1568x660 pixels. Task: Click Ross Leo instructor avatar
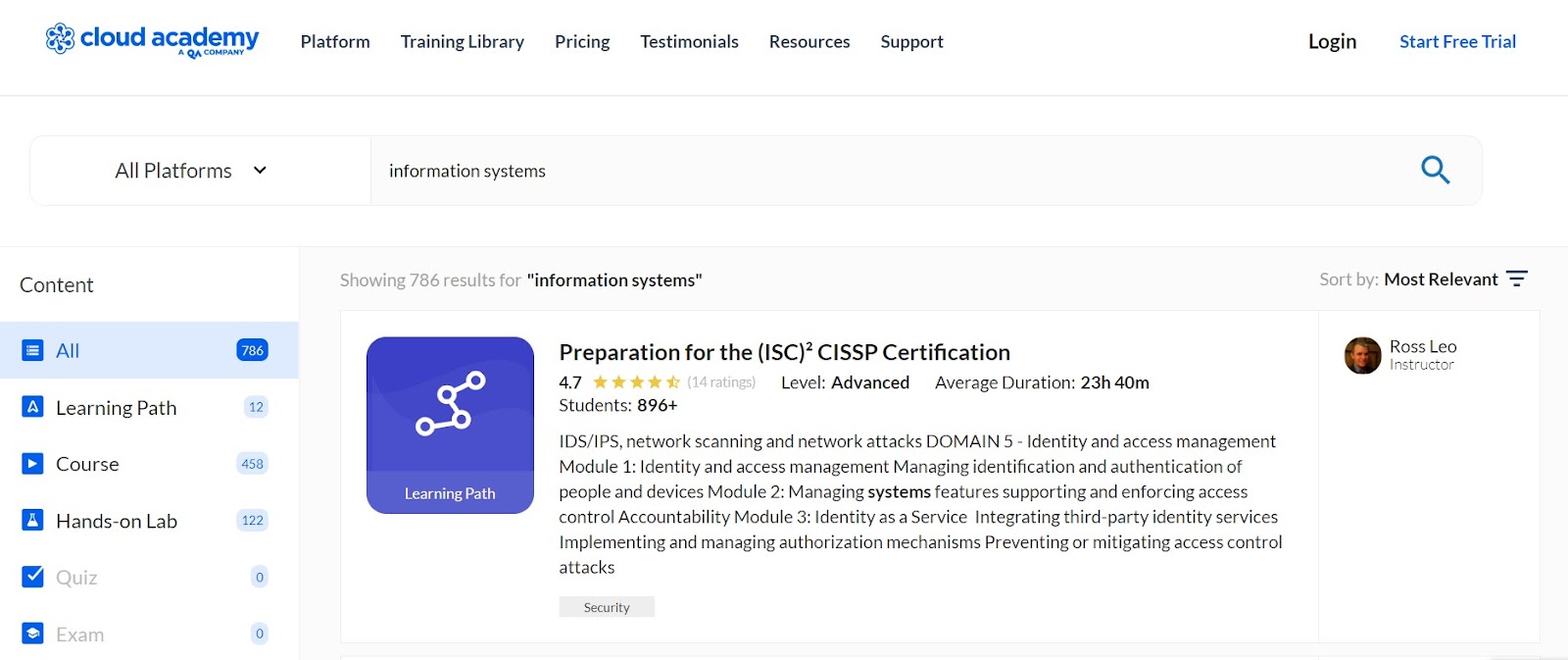1362,355
